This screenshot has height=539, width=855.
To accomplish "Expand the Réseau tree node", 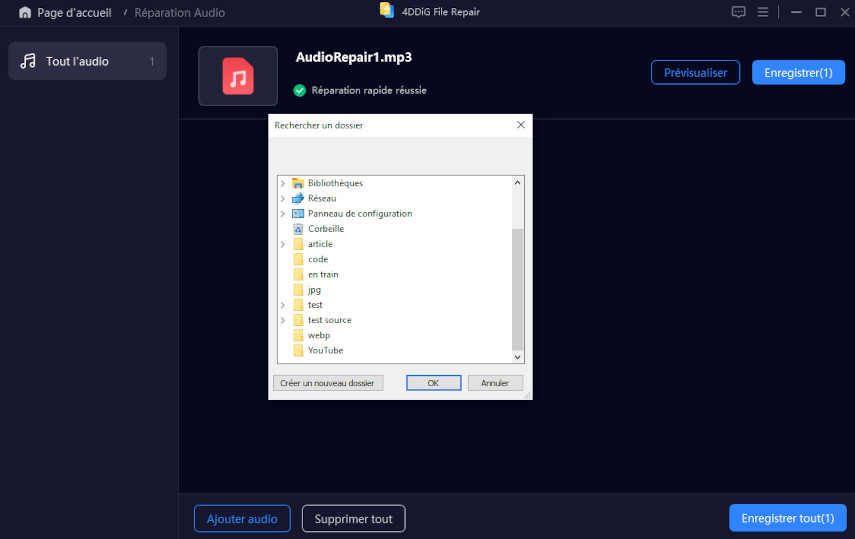I will pyautogui.click(x=282, y=199).
